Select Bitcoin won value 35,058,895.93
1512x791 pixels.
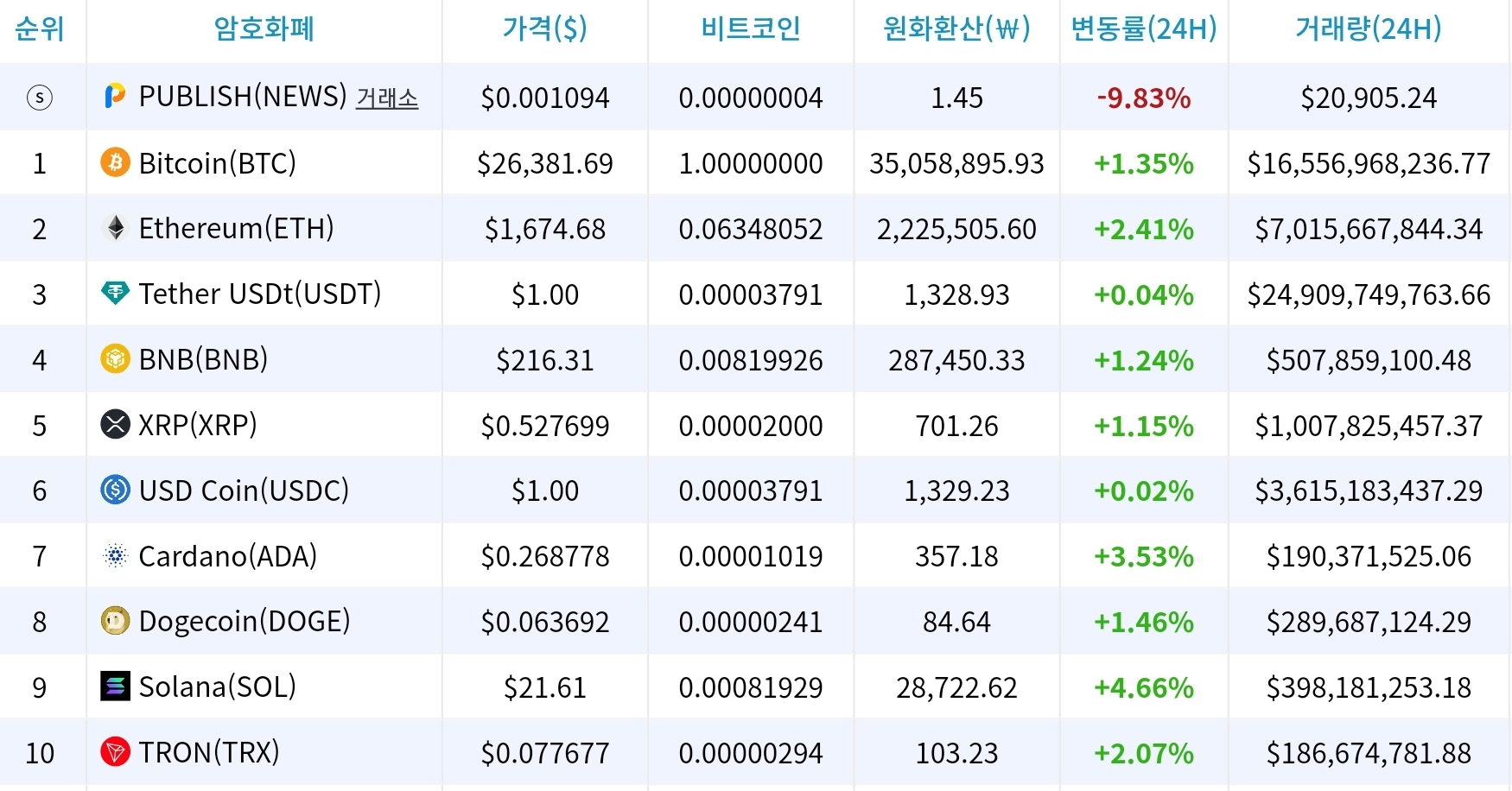click(956, 163)
